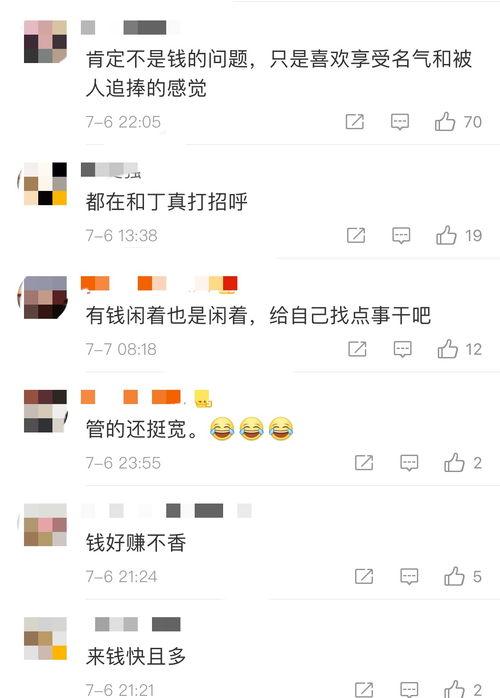This screenshot has width=500, height=698.
Task: Open the orange username above 有钱闲着也是闲着
Action: pos(159,284)
